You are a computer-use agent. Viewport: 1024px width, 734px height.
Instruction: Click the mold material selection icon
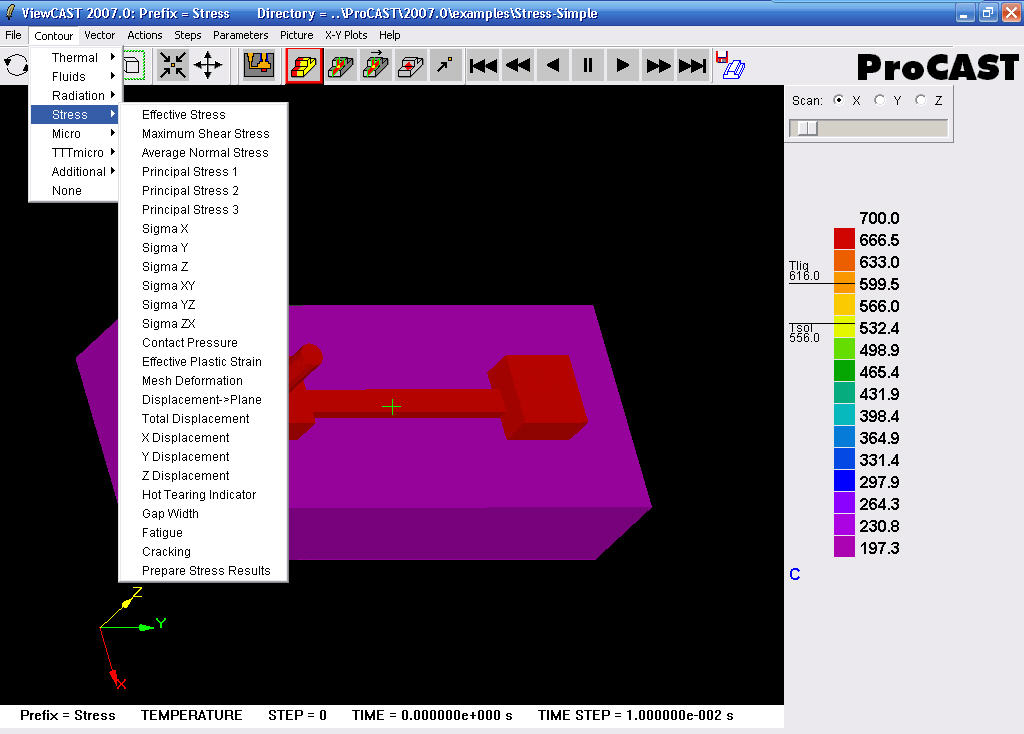pyautogui.click(x=259, y=65)
